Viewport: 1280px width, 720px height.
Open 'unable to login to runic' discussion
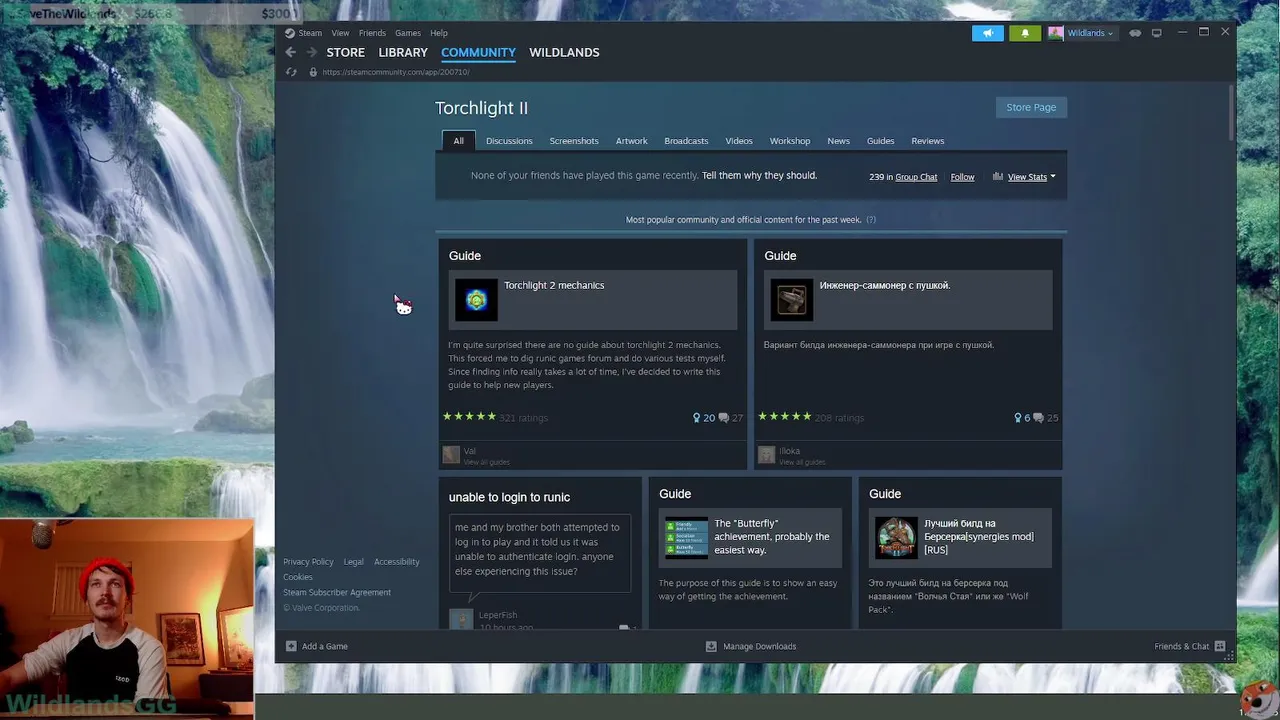509,497
